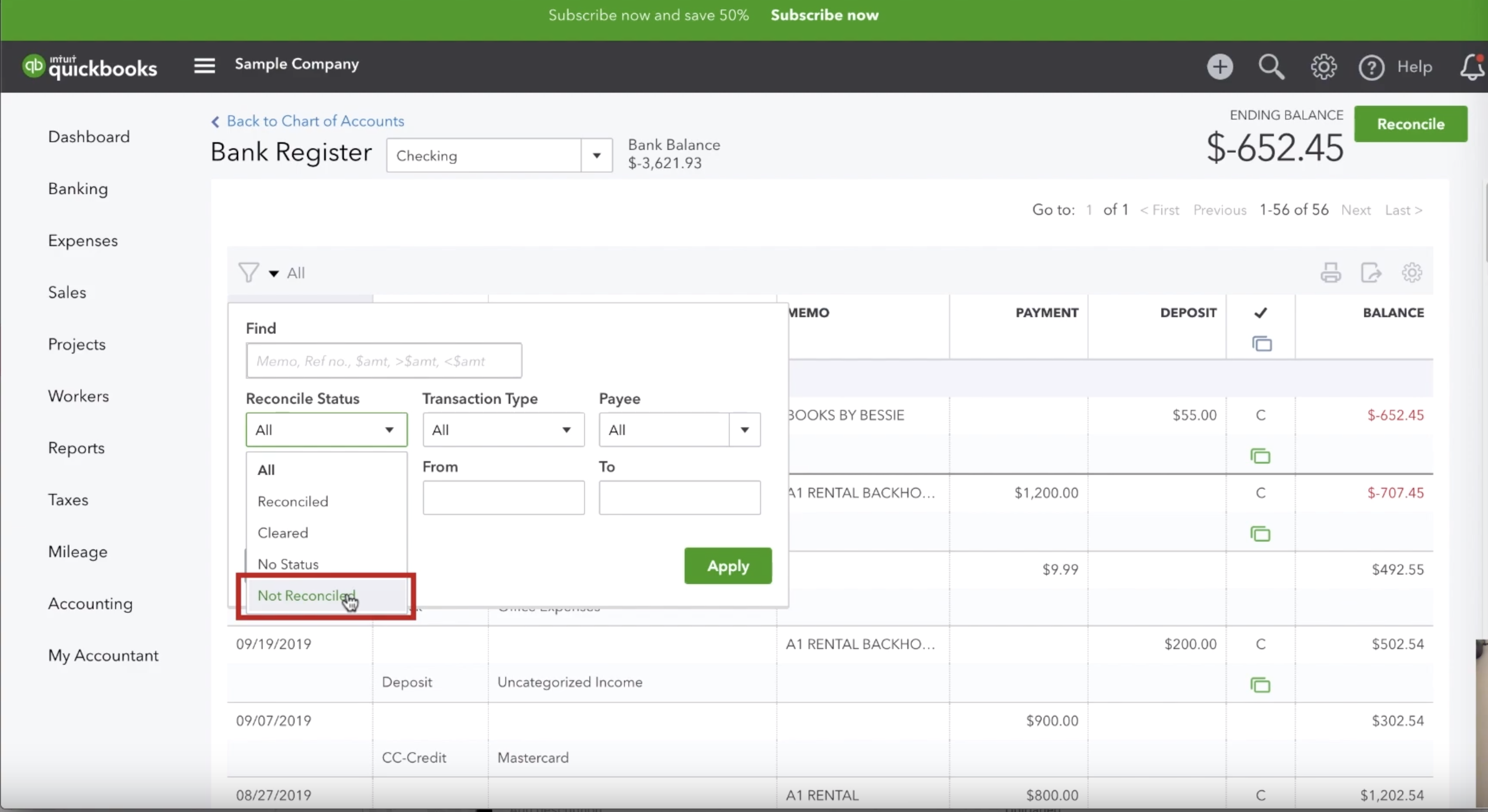Click the PAYMENT column header
This screenshot has height=812, width=1488.
coord(1047,313)
